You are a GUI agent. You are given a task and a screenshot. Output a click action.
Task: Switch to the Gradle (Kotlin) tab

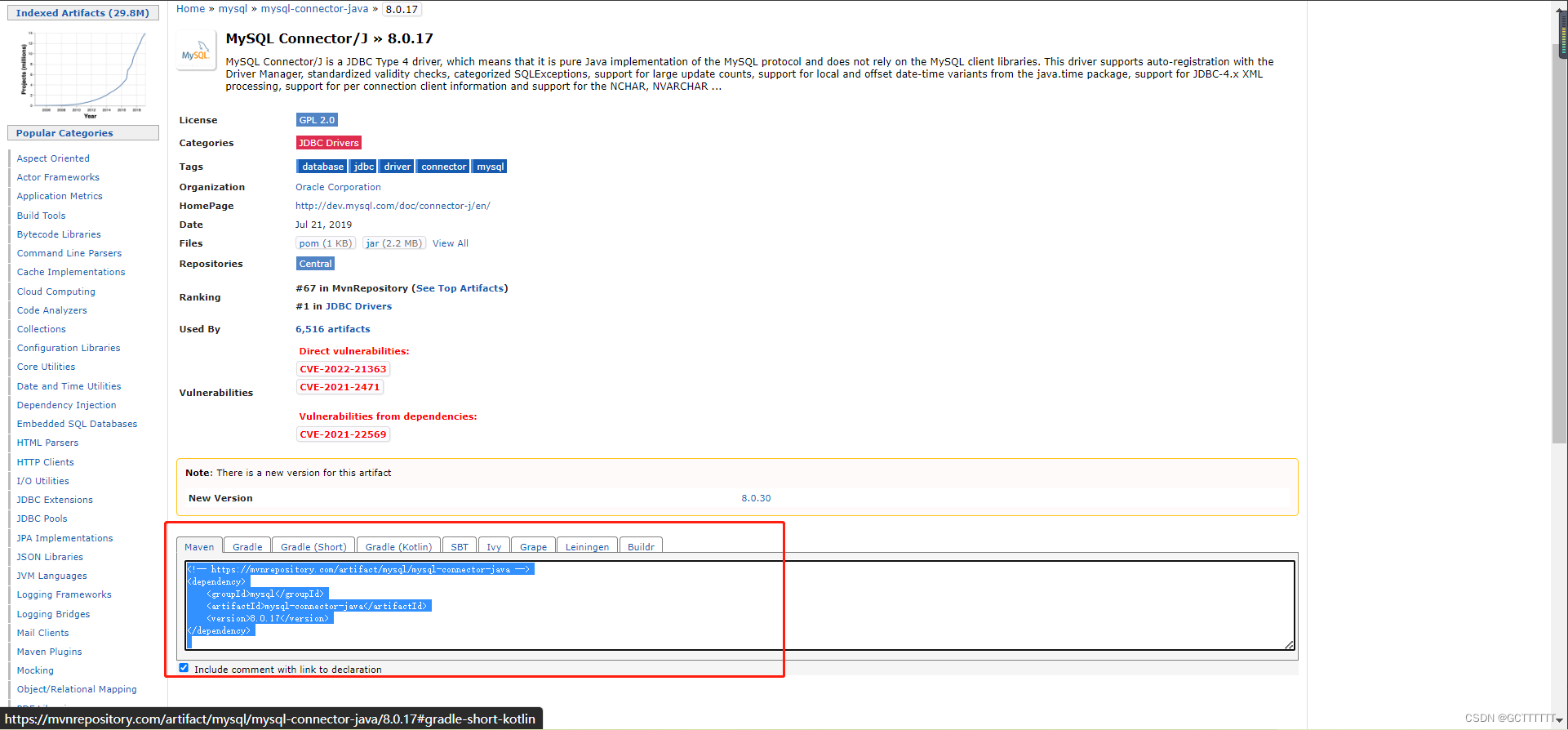(x=398, y=546)
